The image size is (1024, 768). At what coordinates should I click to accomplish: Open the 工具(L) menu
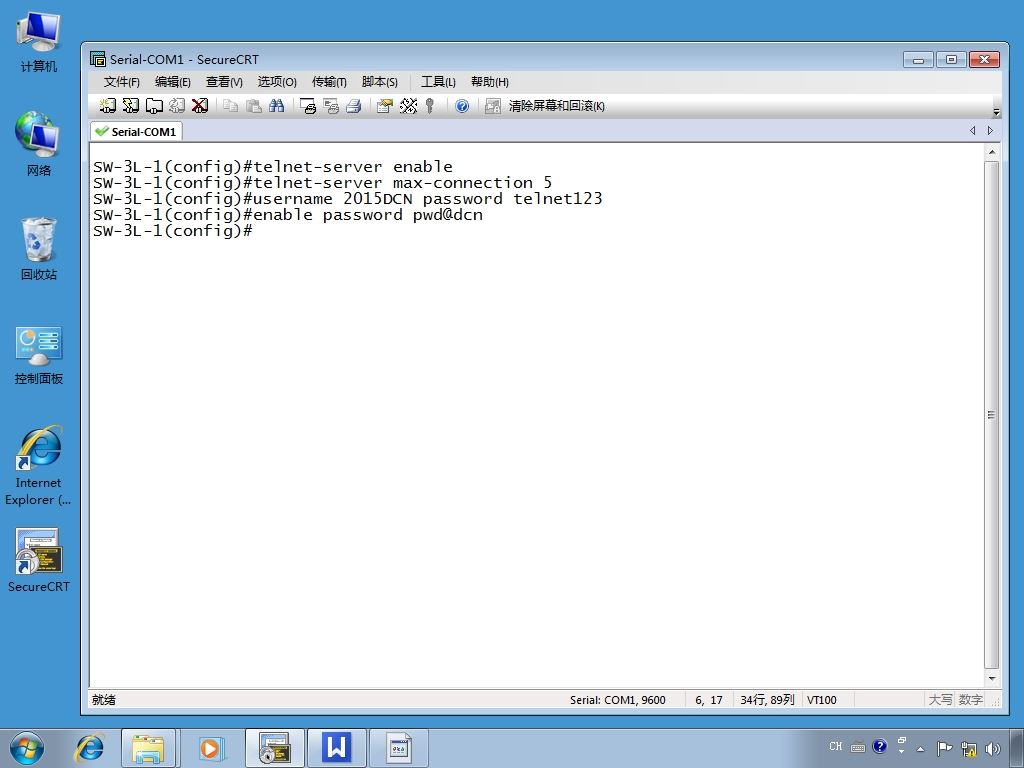(x=438, y=82)
